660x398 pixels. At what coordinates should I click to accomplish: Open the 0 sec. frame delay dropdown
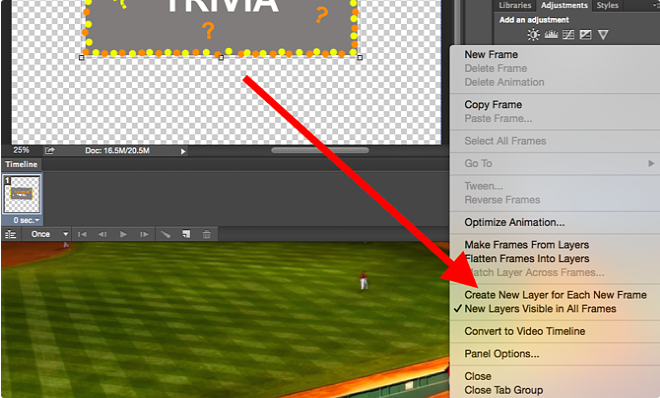(x=26, y=220)
